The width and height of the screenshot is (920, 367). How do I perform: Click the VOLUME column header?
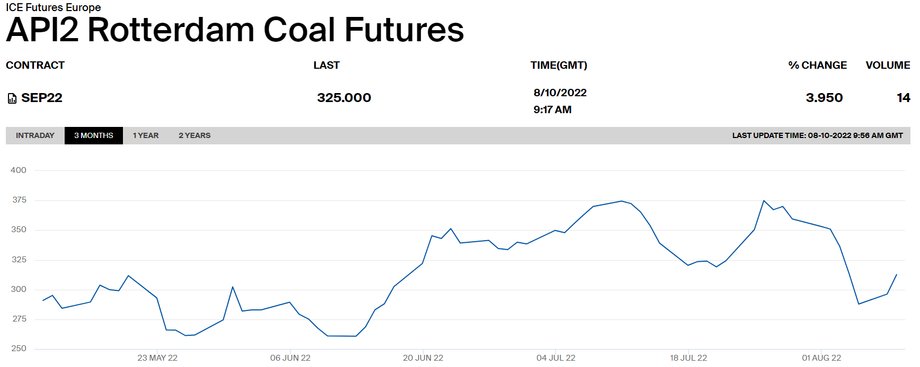[888, 65]
